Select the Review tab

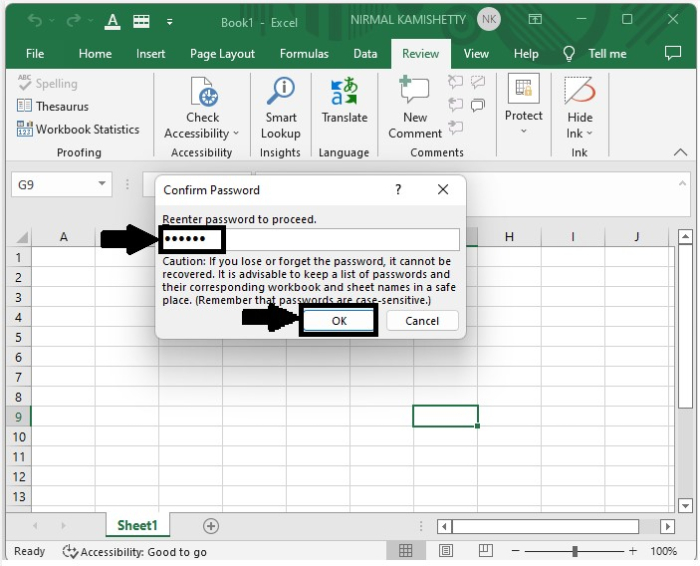(x=421, y=54)
